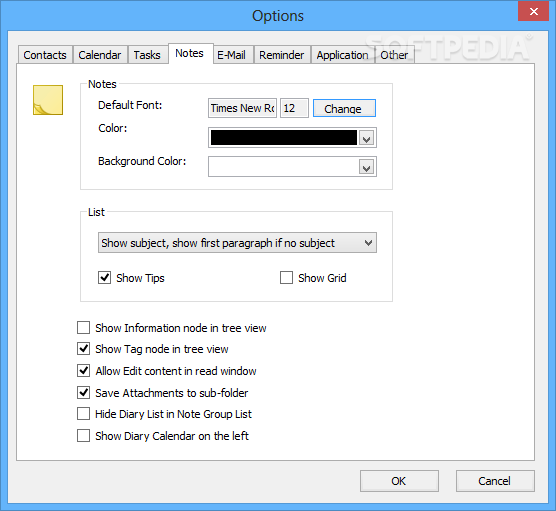
Task: Confirm settings with the OK button
Action: [x=399, y=481]
